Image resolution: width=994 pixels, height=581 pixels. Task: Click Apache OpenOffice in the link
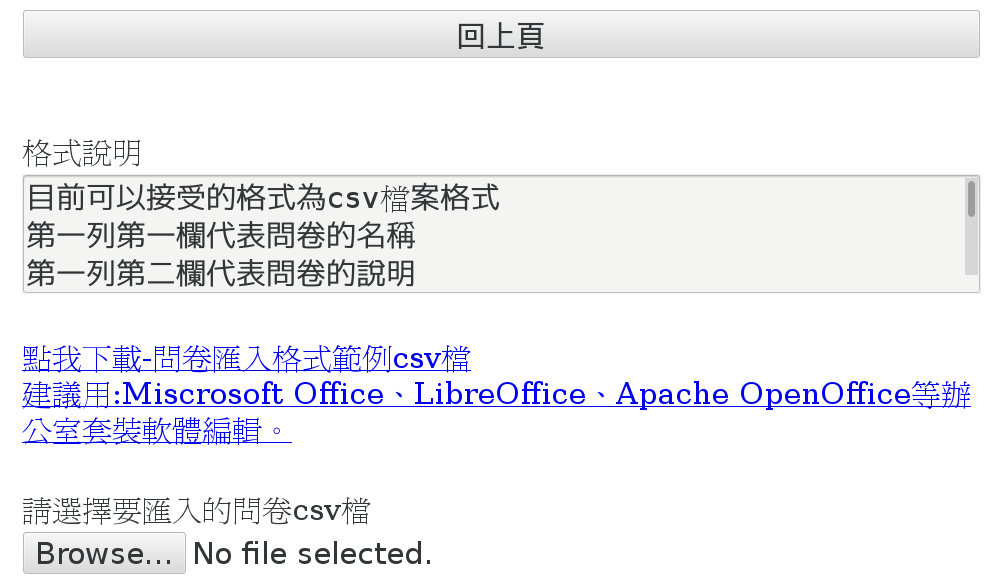click(762, 395)
